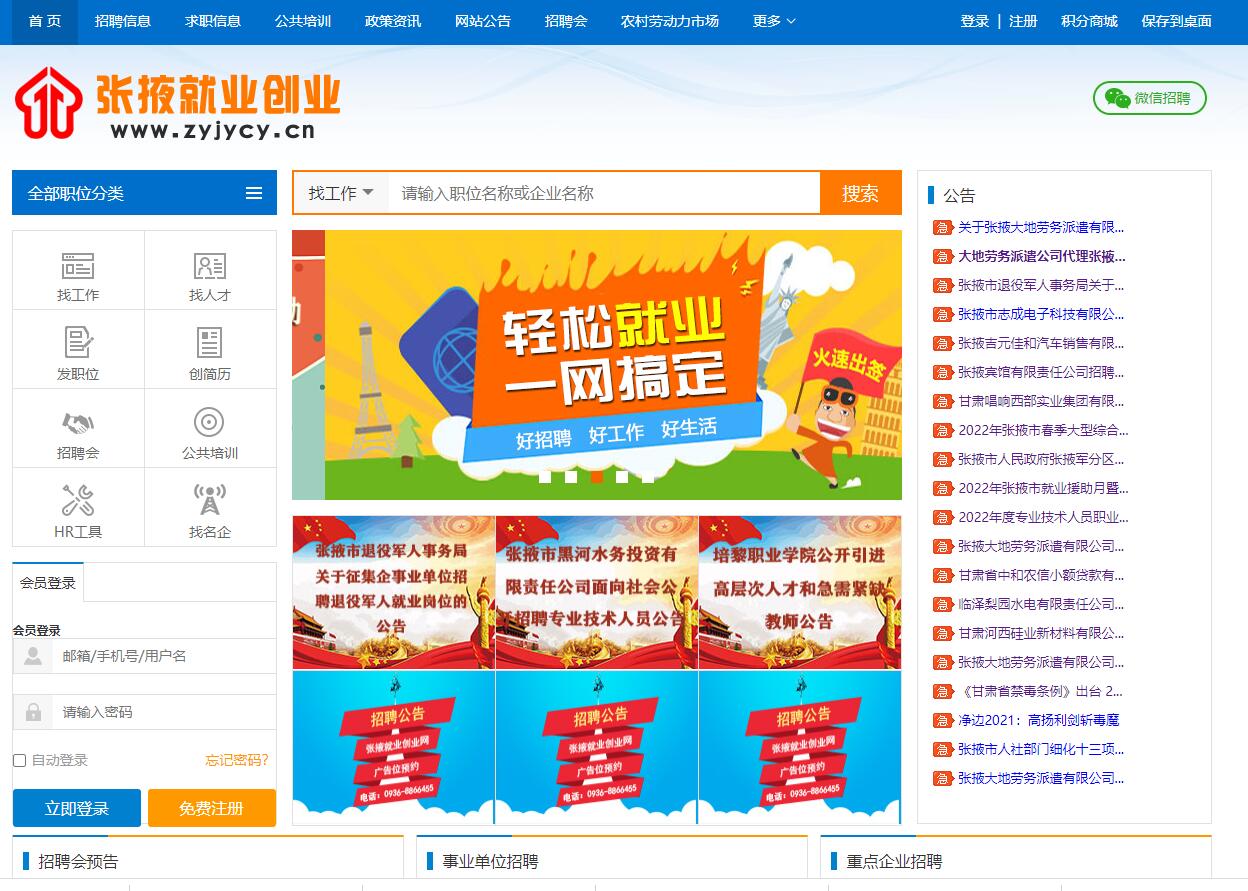Click hamburger icon beside 全部职位分类
The height and width of the screenshot is (891, 1248).
coord(254,193)
